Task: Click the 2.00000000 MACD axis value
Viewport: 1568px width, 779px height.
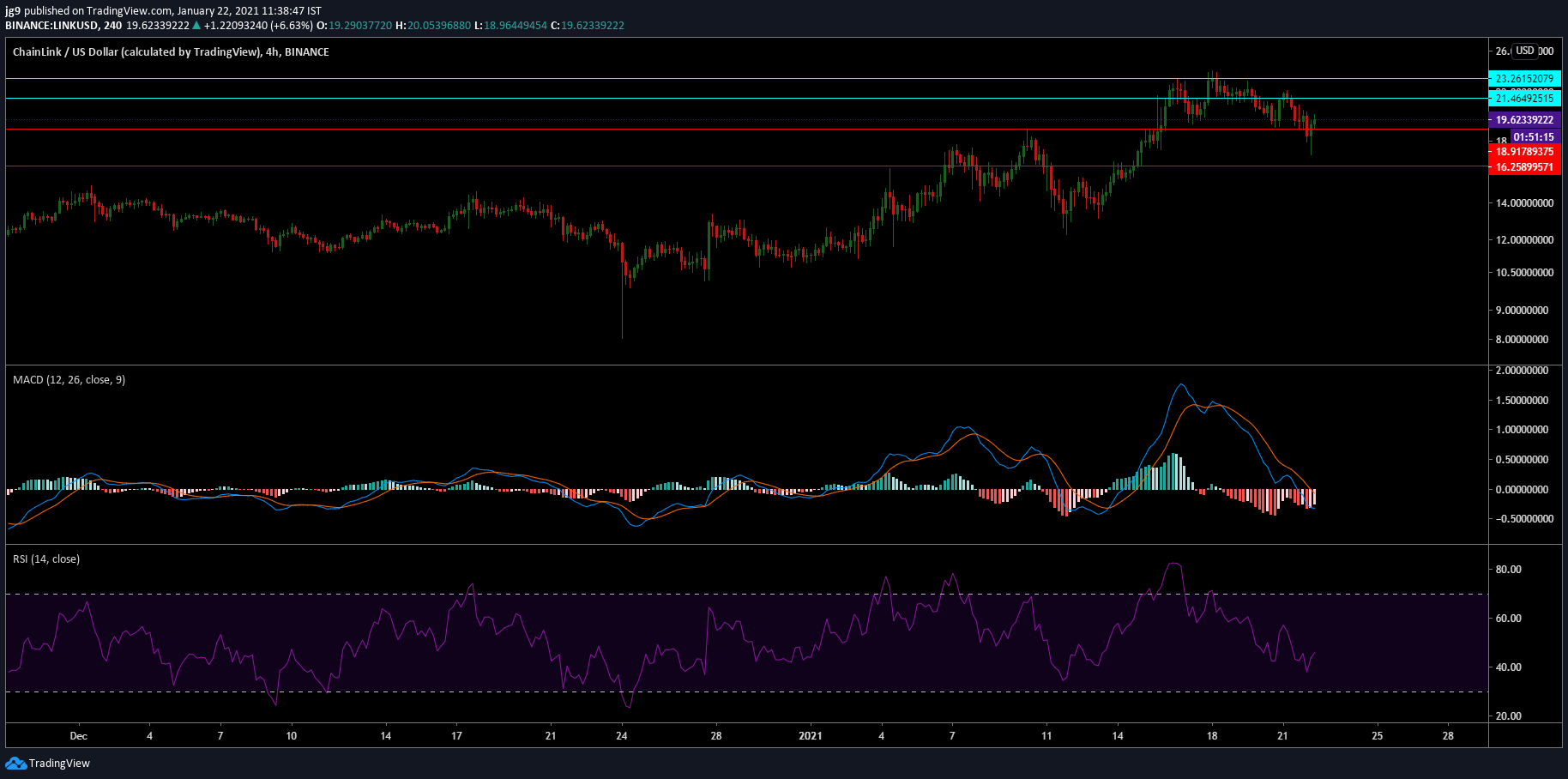Action: coord(1522,371)
